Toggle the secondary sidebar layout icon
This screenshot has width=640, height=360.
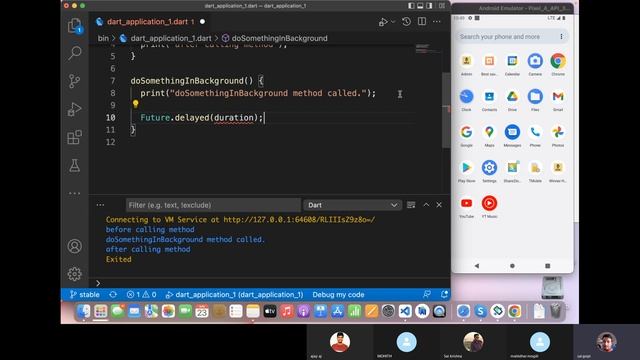point(429,6)
